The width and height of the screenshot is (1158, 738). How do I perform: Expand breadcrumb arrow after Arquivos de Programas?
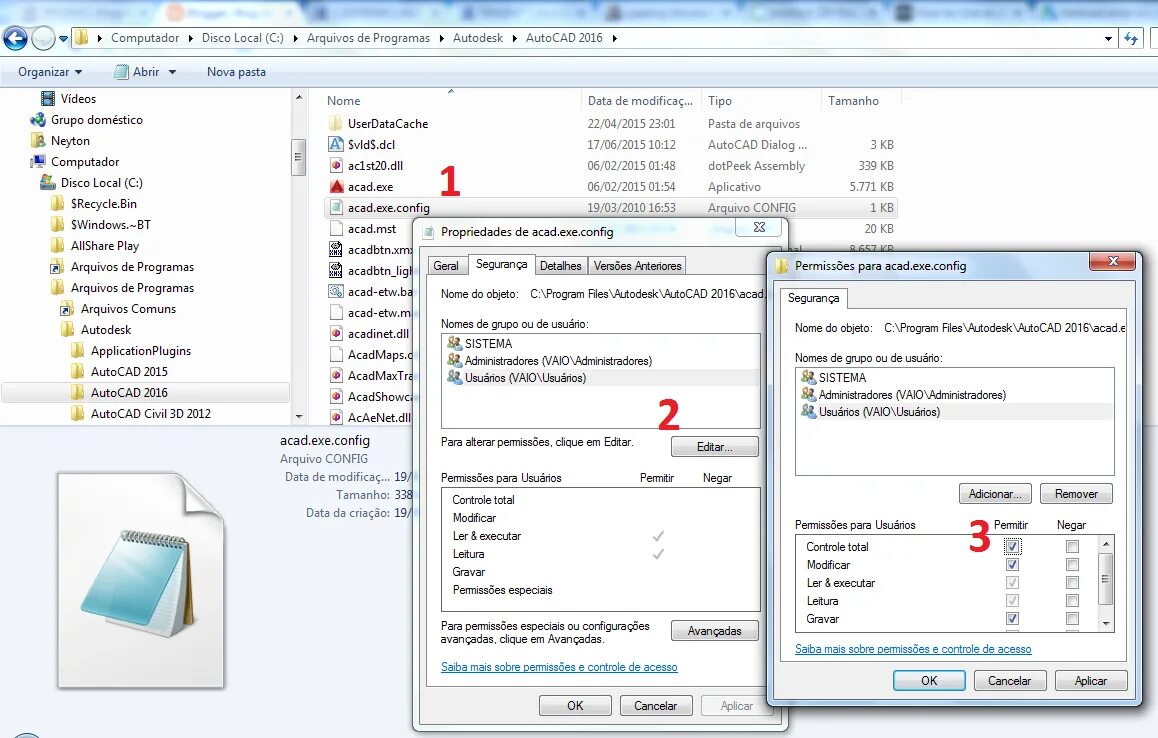[442, 38]
